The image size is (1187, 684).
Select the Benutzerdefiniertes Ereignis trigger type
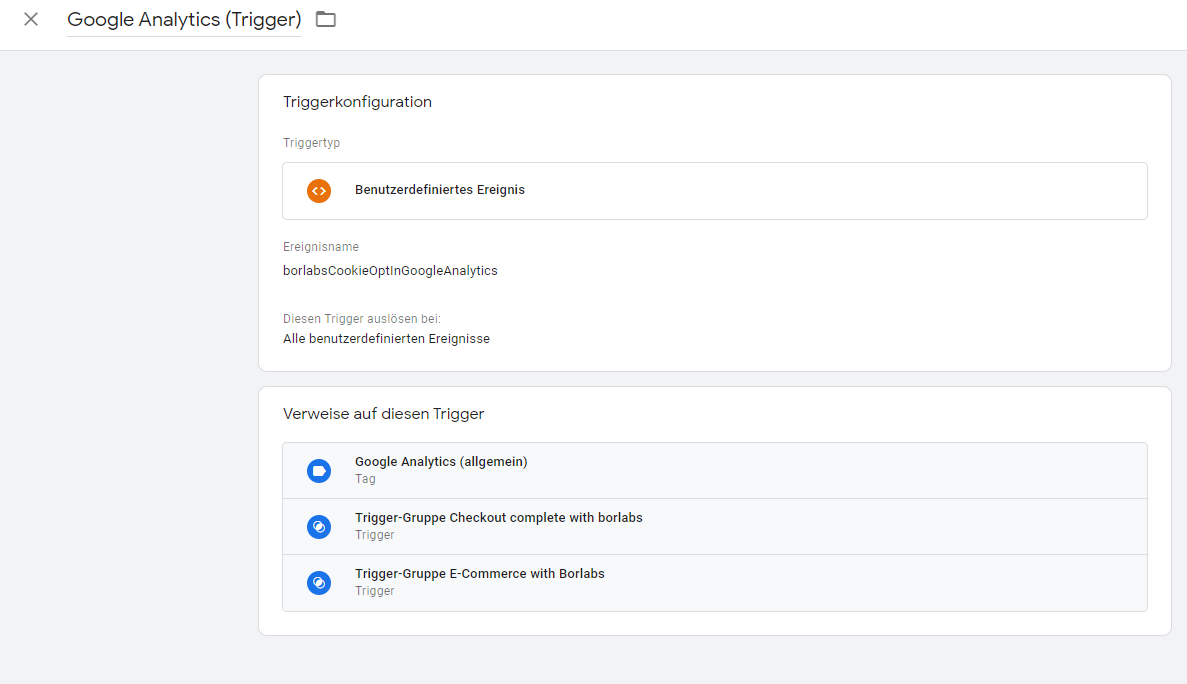(x=715, y=191)
